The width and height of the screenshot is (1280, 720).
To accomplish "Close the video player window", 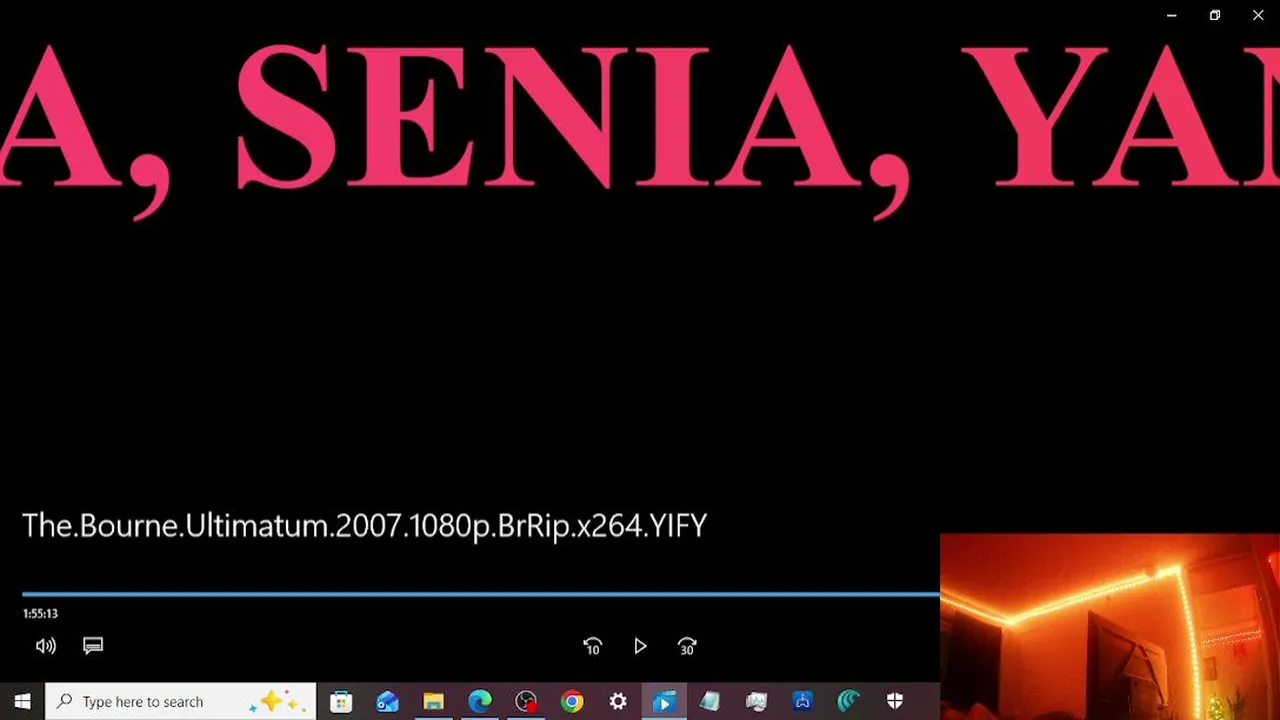I will click(1258, 15).
